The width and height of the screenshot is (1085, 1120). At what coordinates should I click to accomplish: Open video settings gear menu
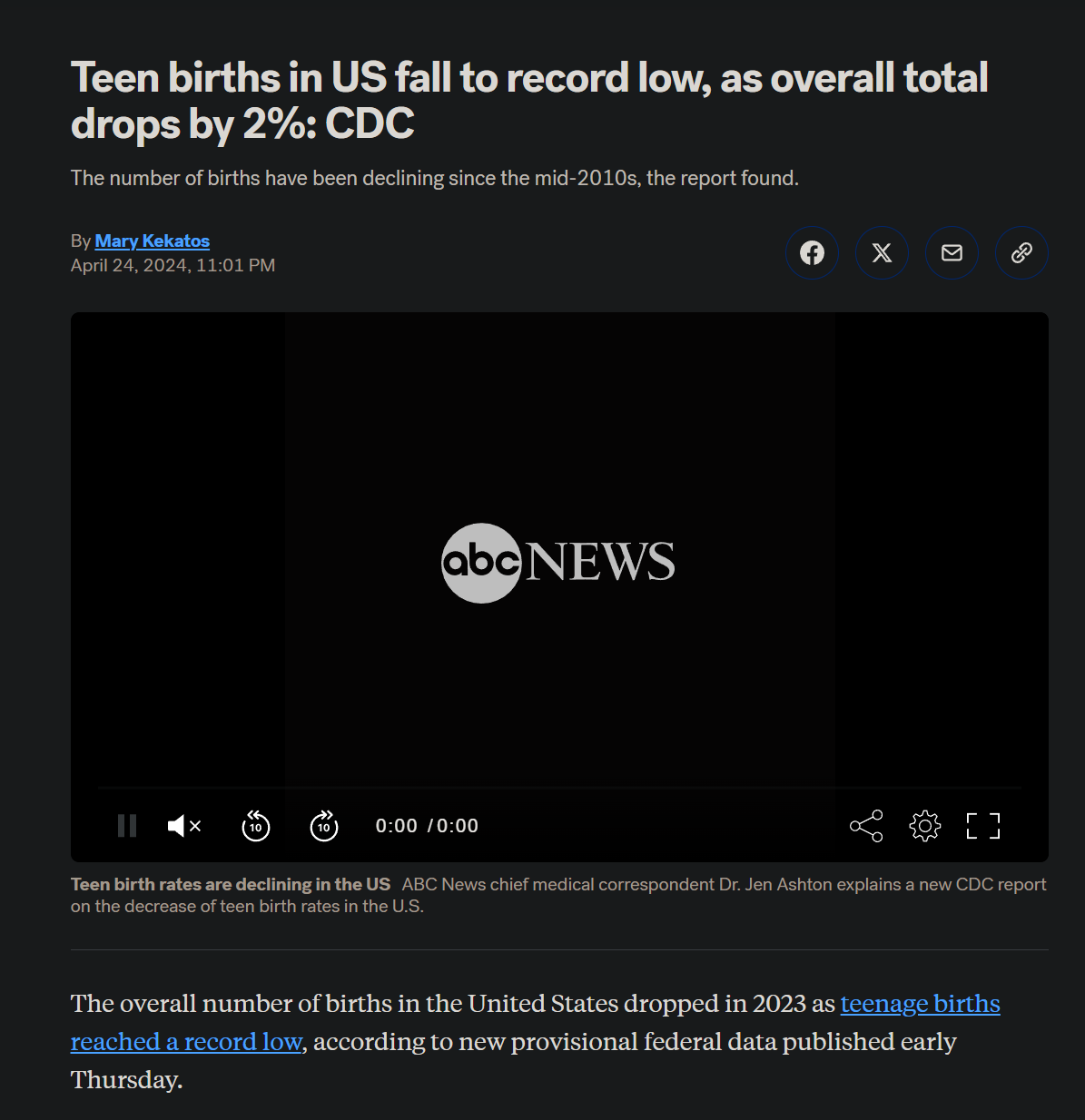click(924, 826)
